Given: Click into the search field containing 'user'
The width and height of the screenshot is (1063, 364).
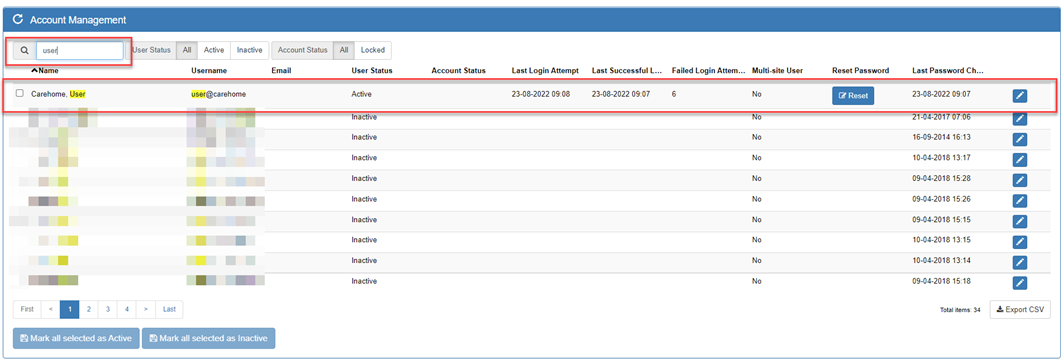Looking at the screenshot, I should pos(79,50).
